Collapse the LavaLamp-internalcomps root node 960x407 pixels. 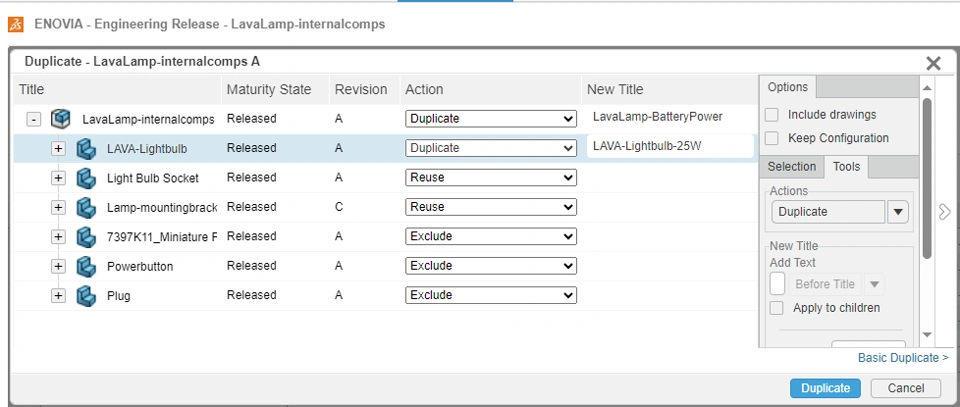[33, 119]
